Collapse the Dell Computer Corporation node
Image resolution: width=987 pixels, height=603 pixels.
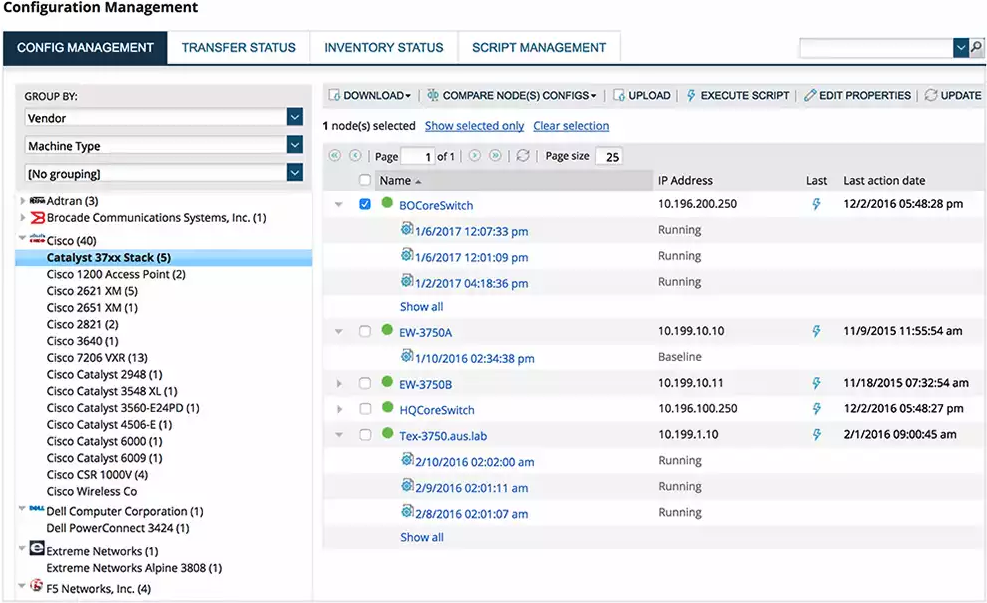(x=23, y=509)
